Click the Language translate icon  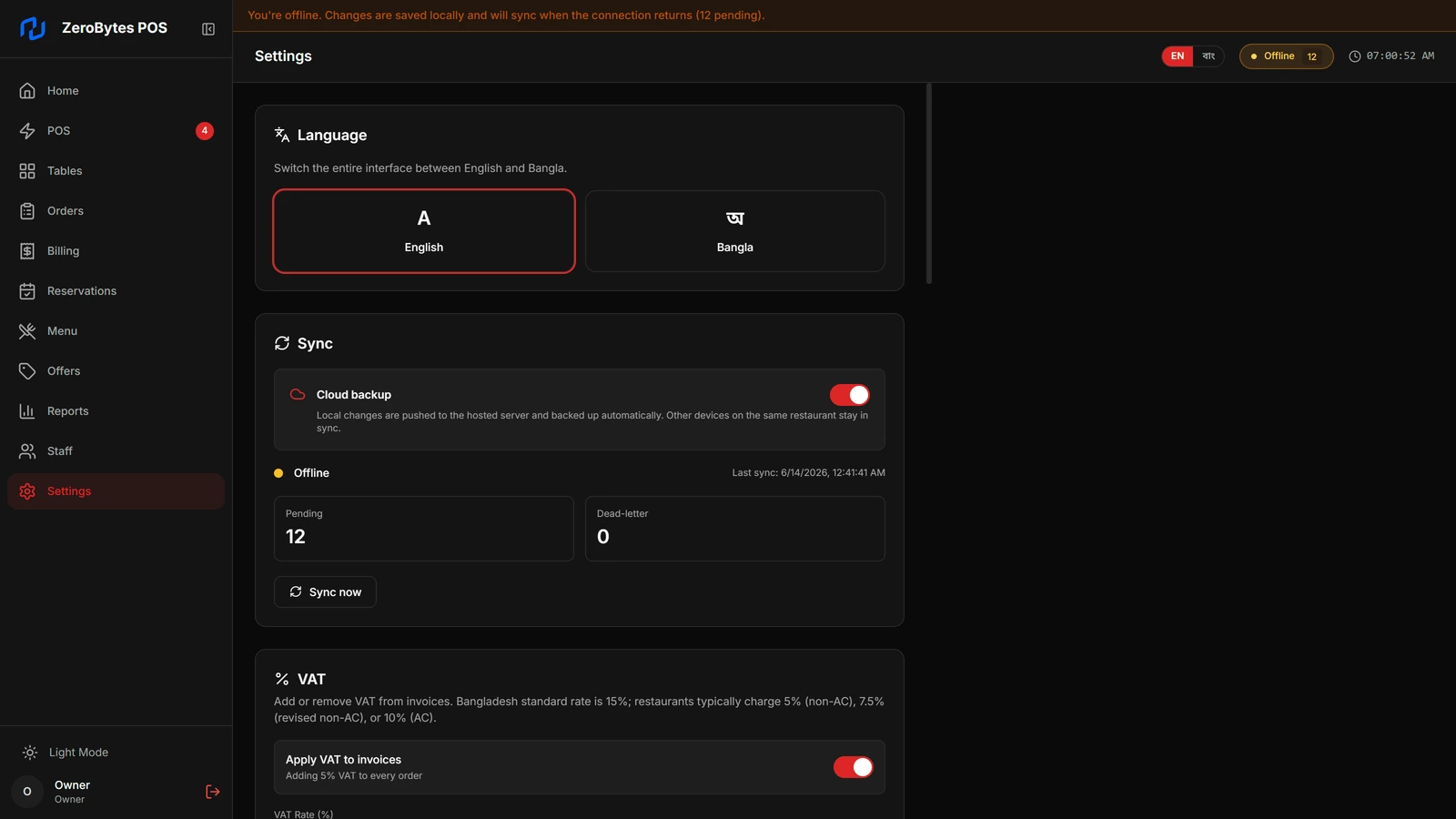click(282, 135)
